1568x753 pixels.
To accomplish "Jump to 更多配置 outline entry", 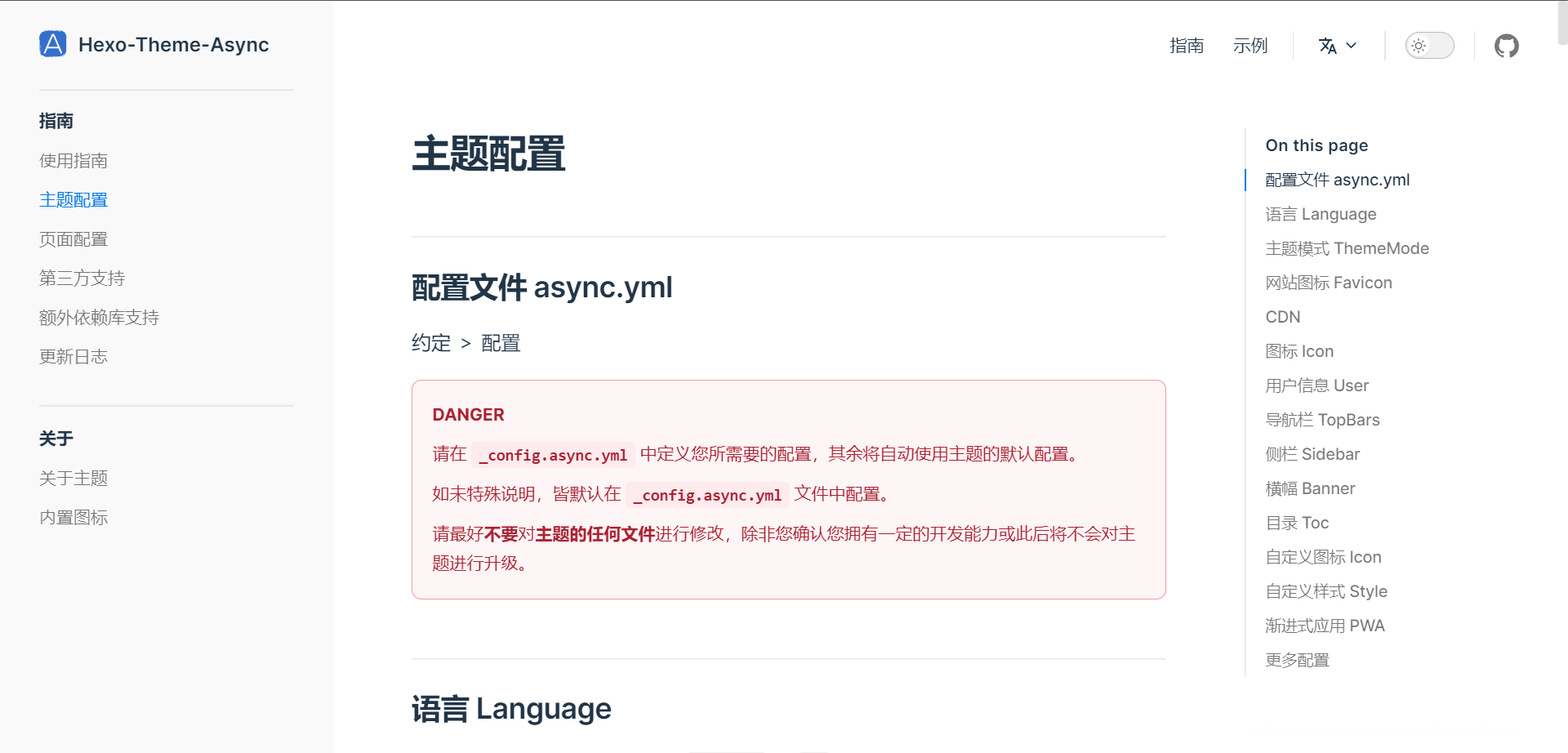I will (x=1298, y=660).
